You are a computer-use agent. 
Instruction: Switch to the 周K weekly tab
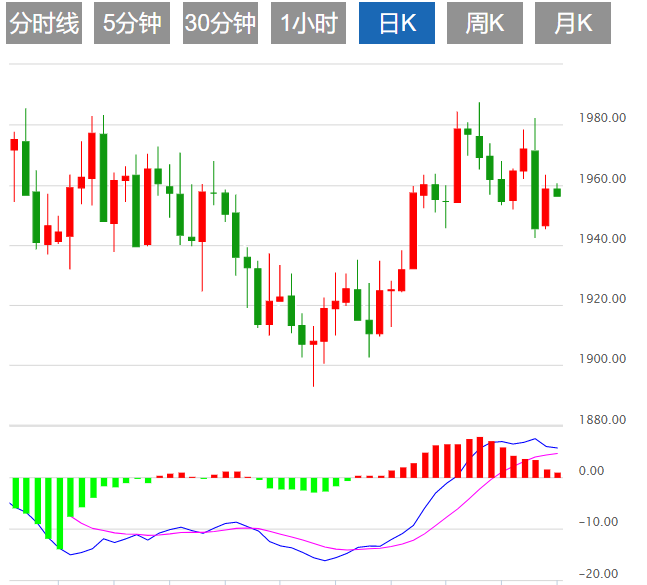pos(485,23)
